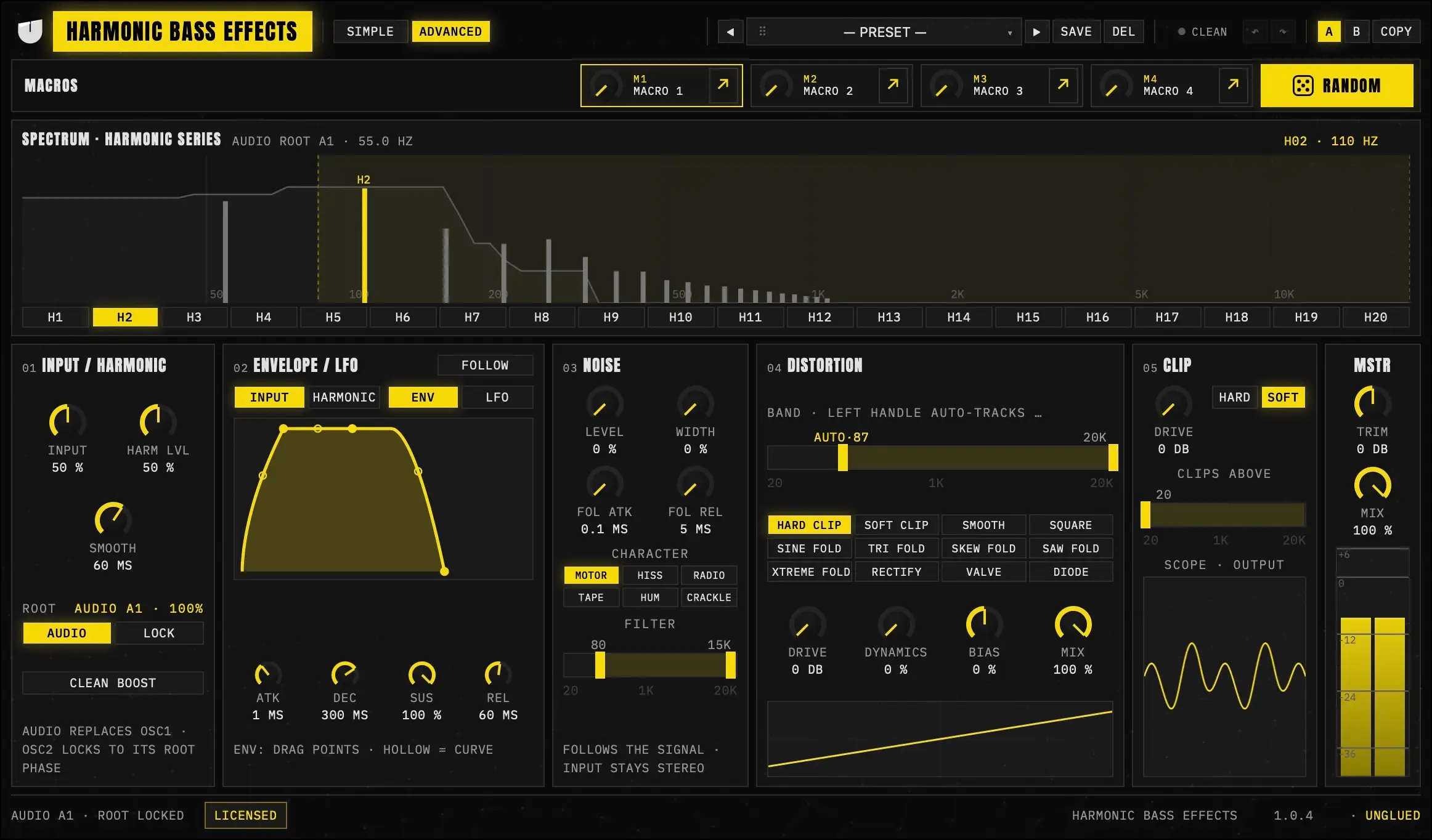
Task: Click the redo arrow icon
Action: (x=1283, y=31)
